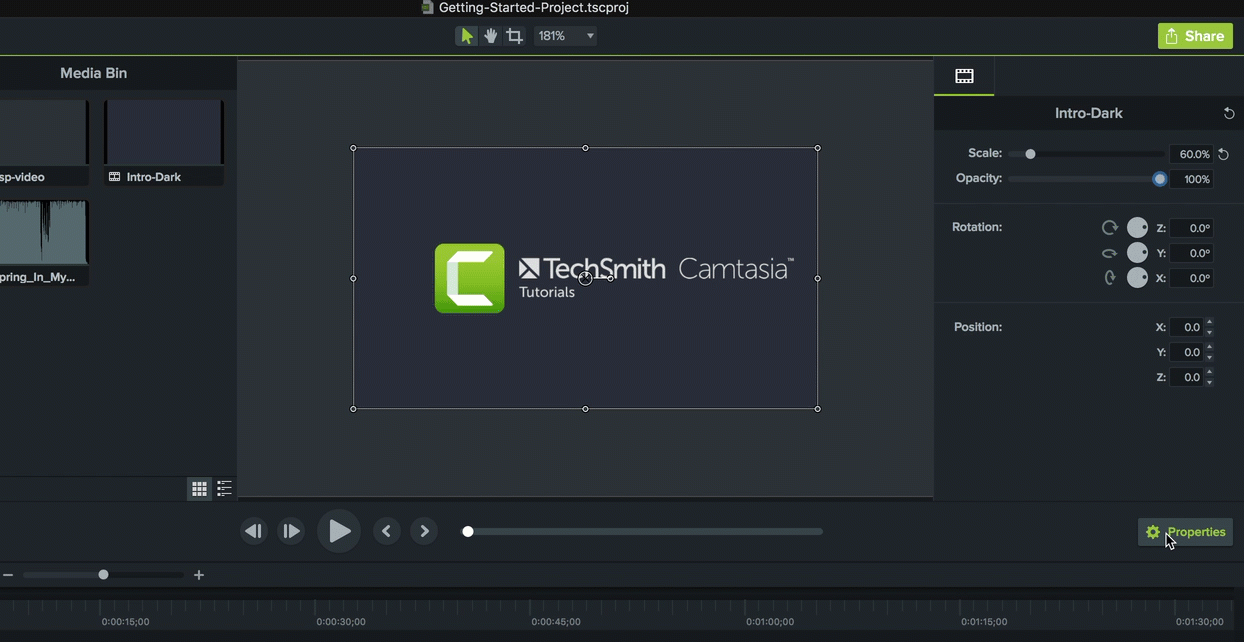Click the Position Z value field
This screenshot has width=1244, height=642.
click(1186, 377)
